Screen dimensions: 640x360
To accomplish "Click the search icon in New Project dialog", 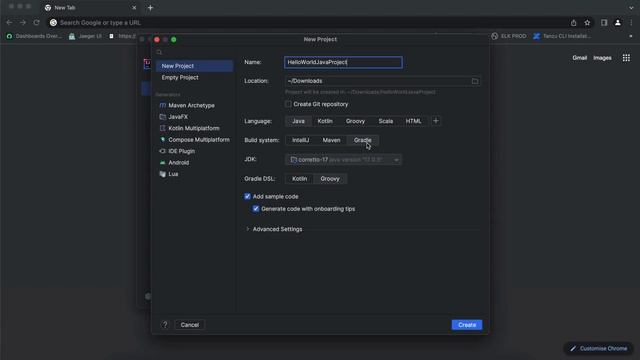I will [x=159, y=52].
